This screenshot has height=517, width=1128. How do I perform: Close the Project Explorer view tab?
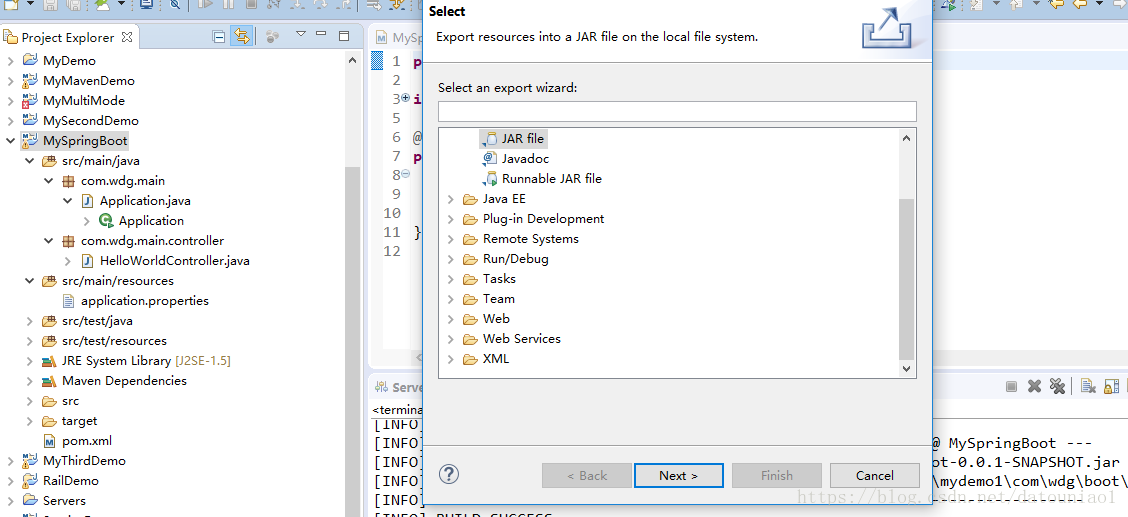[127, 36]
